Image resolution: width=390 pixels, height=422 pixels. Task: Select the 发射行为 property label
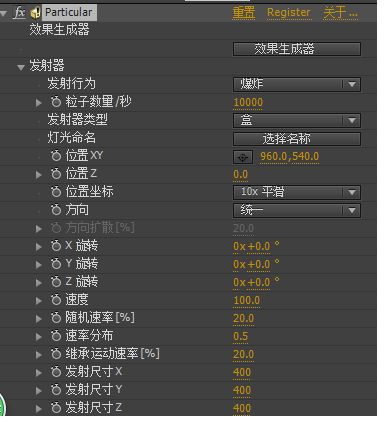coord(72,83)
